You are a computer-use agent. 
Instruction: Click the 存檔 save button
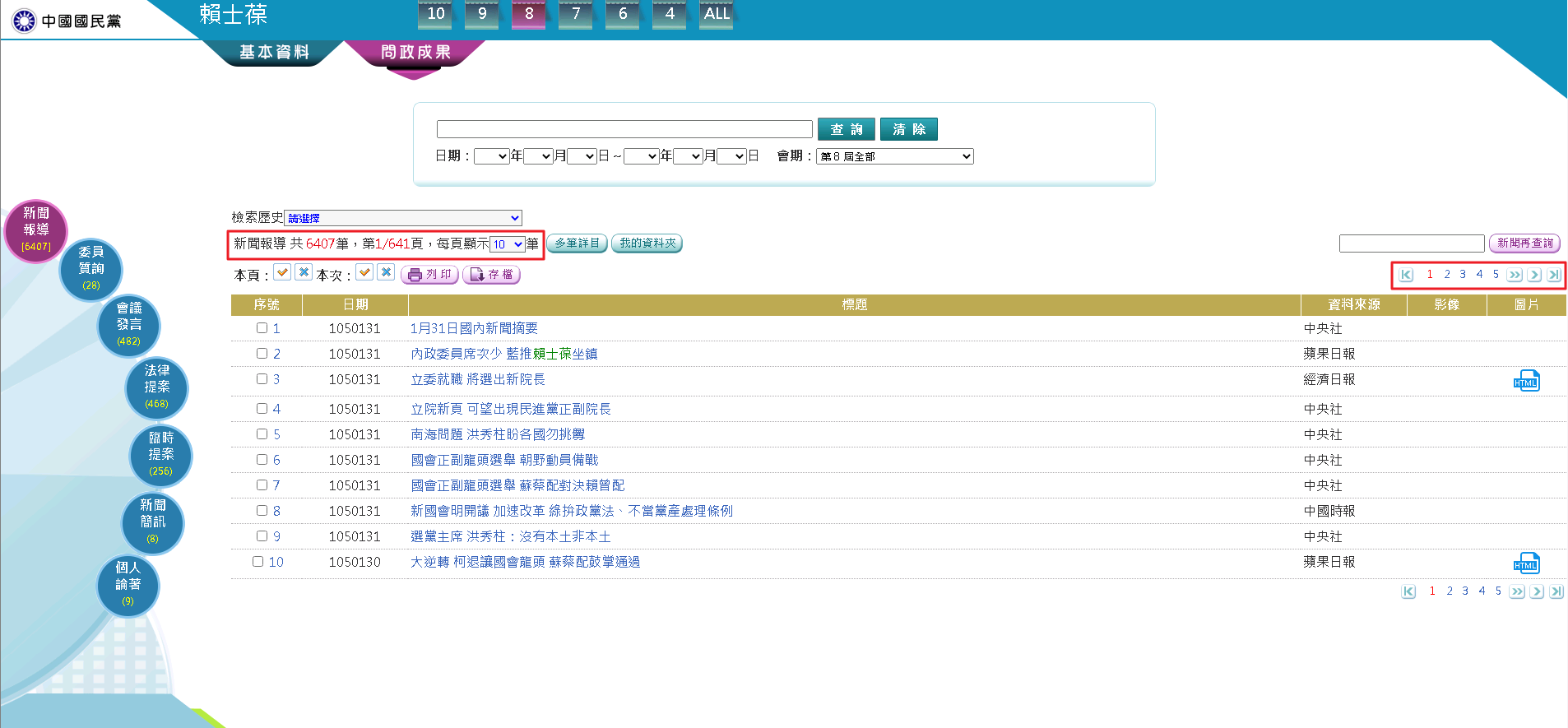point(491,275)
